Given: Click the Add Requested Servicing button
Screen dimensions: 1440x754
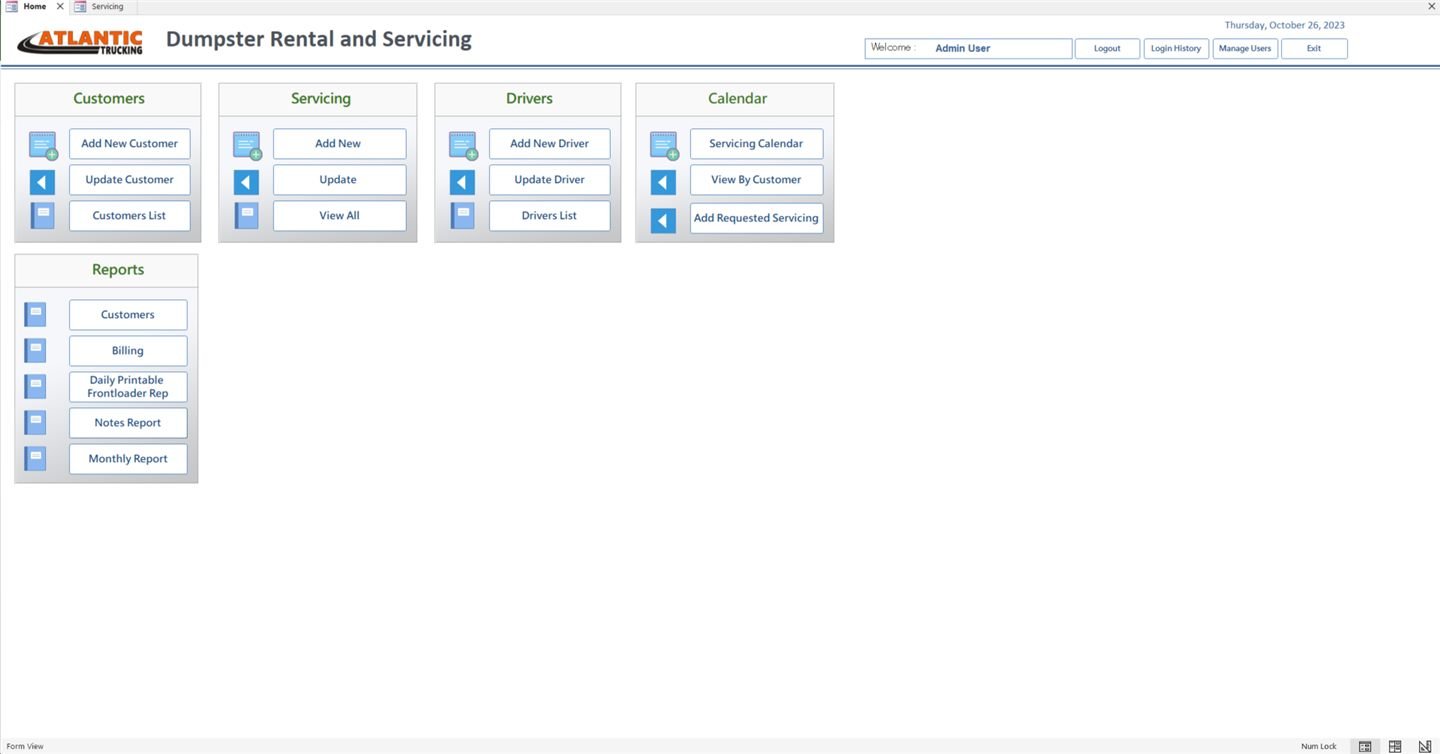Looking at the screenshot, I should [x=756, y=218].
